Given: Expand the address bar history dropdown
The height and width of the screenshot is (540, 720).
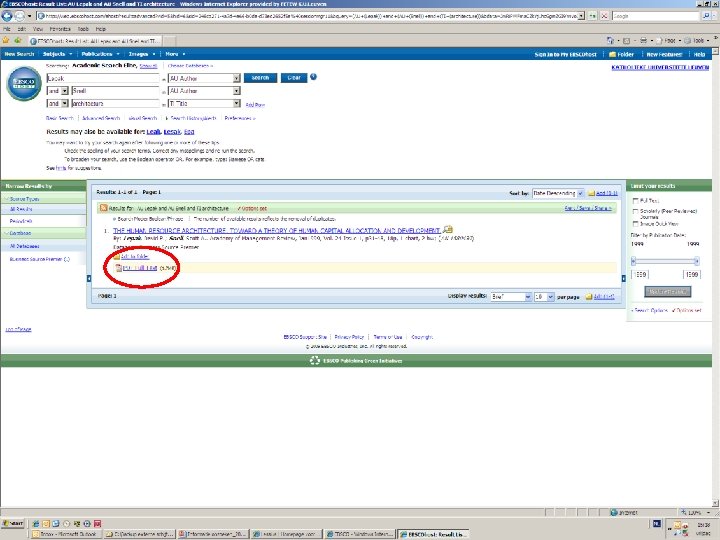Looking at the screenshot, I should coord(581,16).
